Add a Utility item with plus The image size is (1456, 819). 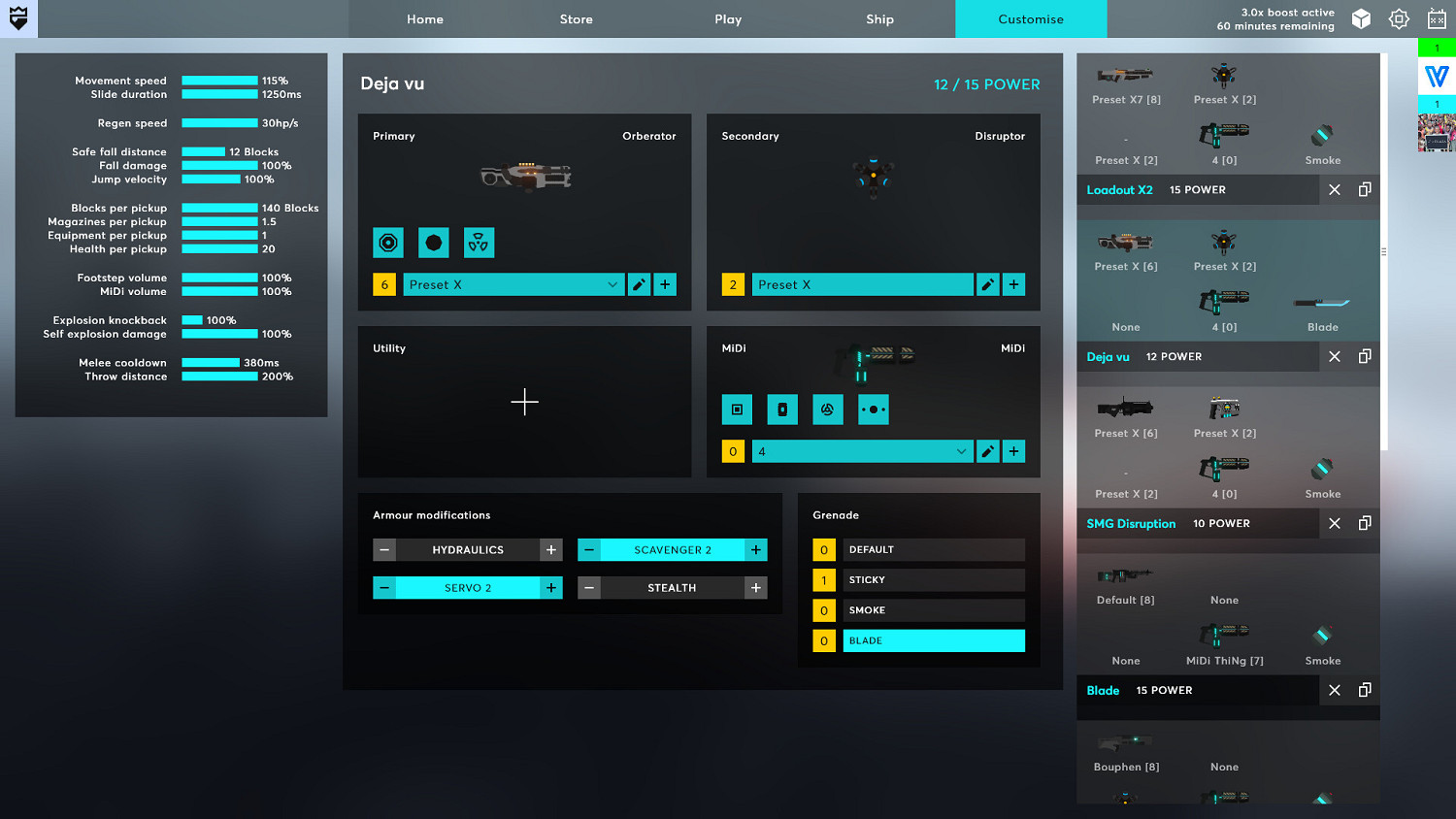[524, 402]
